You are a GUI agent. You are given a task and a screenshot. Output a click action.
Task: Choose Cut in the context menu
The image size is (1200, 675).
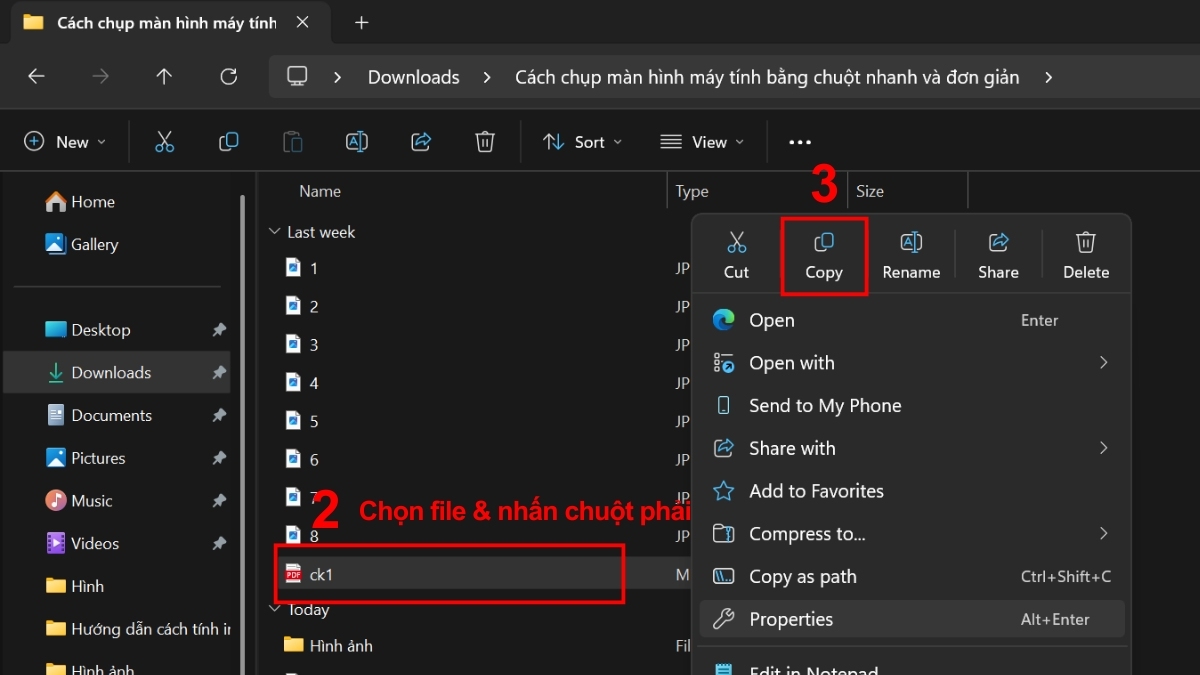[x=737, y=255]
